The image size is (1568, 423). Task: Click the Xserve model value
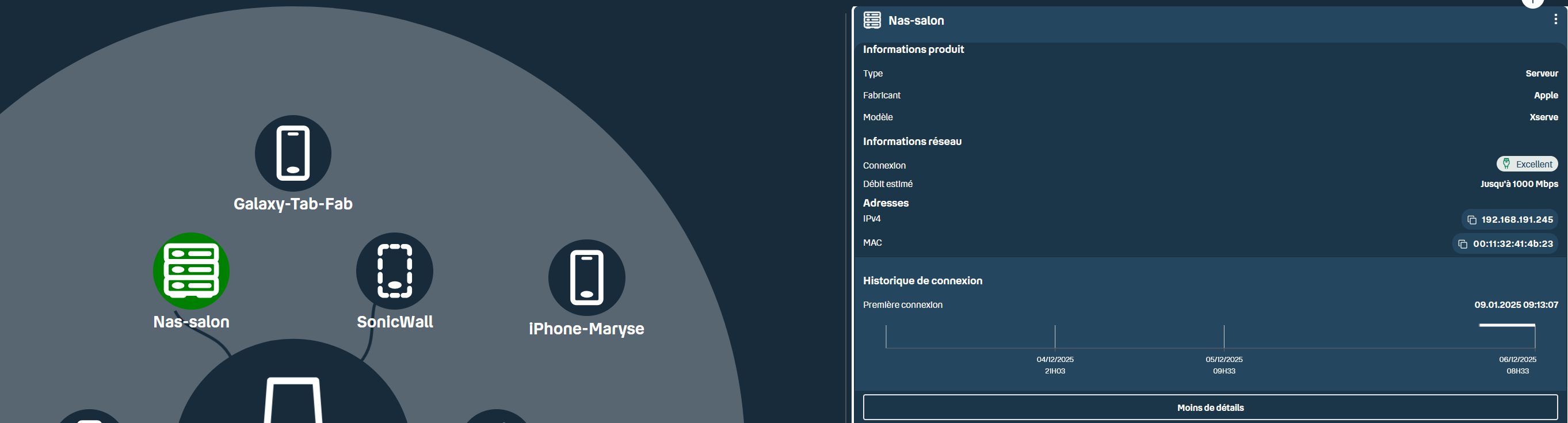(x=1544, y=117)
